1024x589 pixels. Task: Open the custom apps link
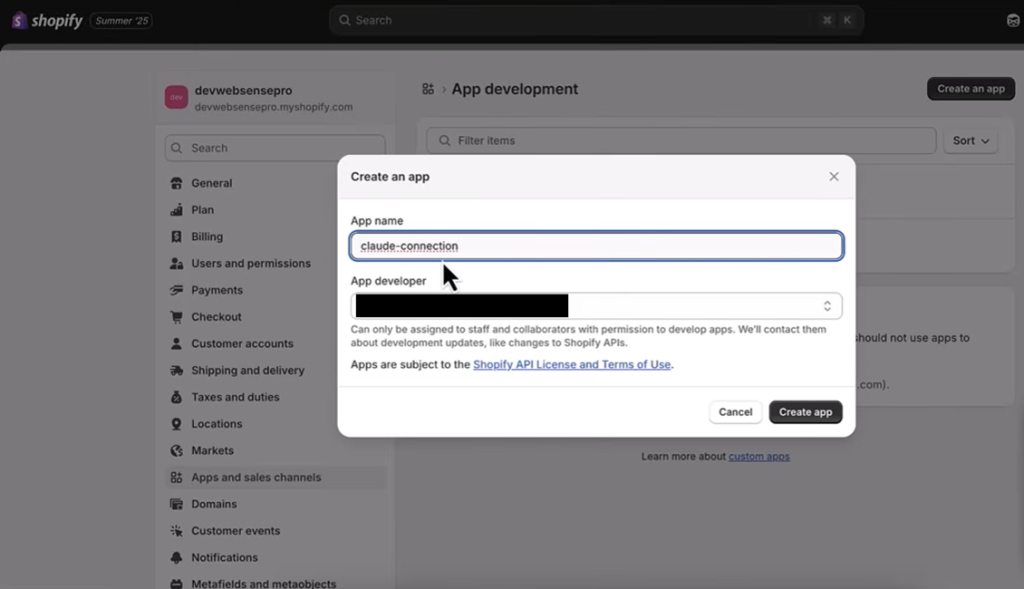pyautogui.click(x=759, y=457)
